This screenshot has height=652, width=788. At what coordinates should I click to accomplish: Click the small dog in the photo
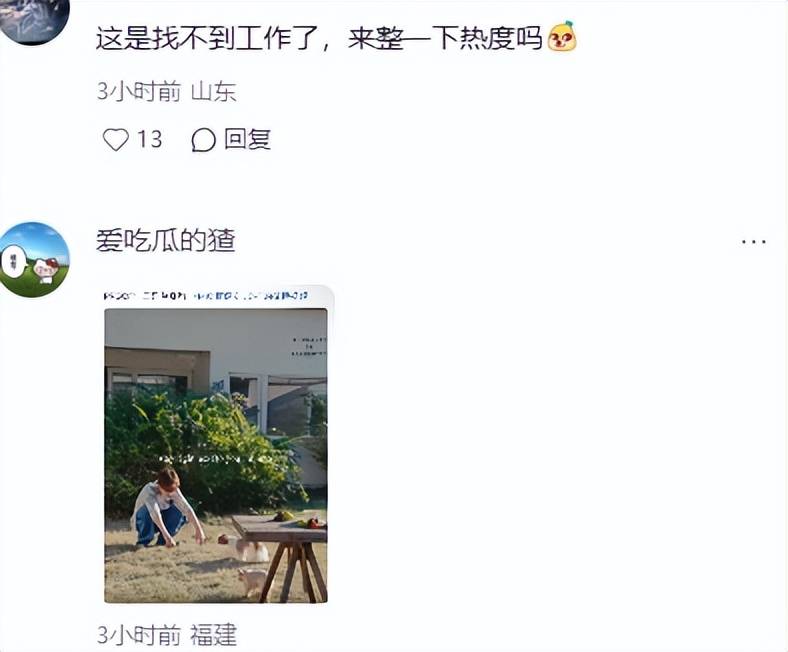click(x=253, y=581)
